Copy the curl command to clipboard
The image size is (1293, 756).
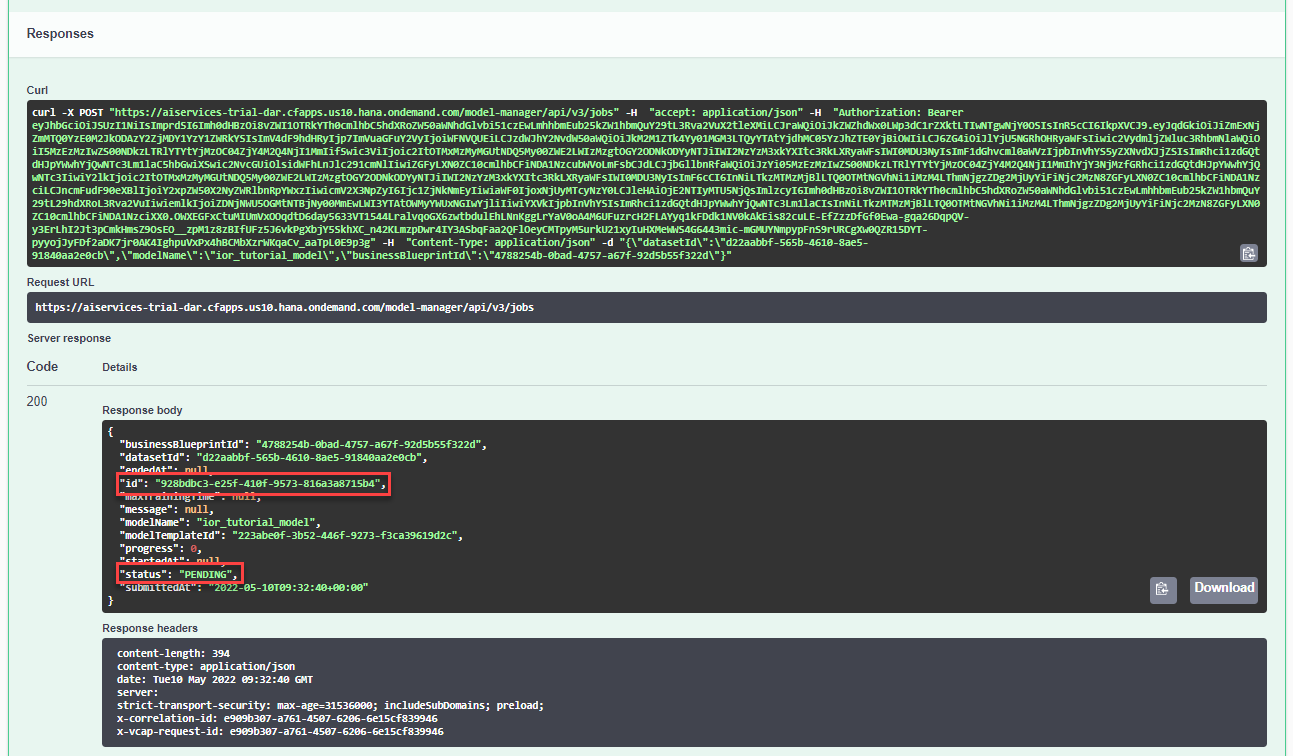(1248, 253)
